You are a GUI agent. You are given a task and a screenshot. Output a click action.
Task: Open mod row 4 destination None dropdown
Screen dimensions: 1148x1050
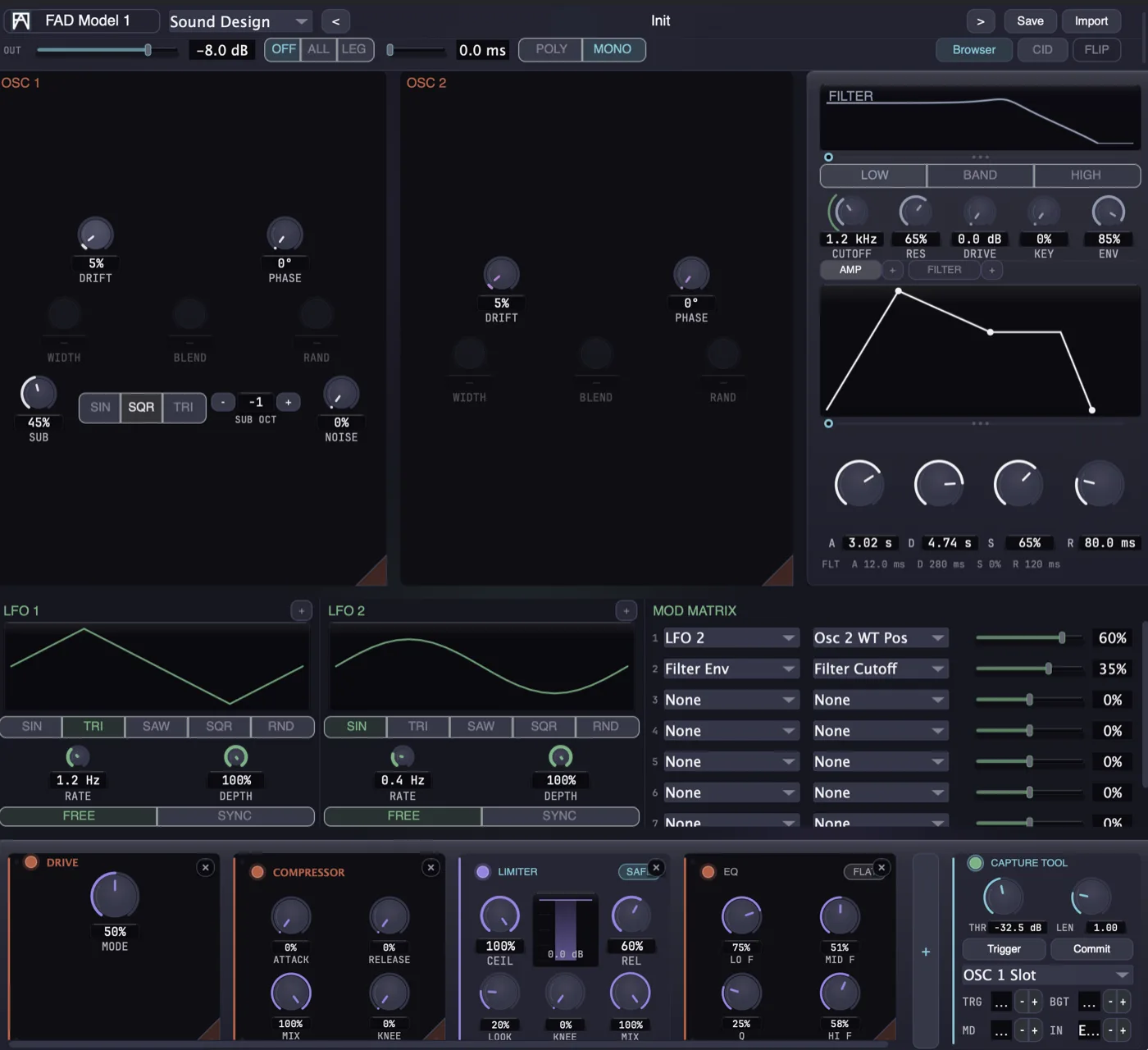coord(880,731)
